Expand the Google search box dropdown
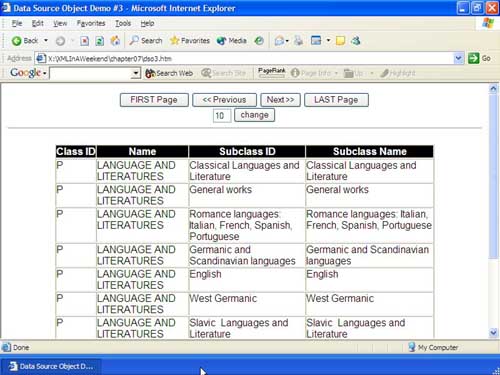The width and height of the screenshot is (500, 375). [136, 73]
